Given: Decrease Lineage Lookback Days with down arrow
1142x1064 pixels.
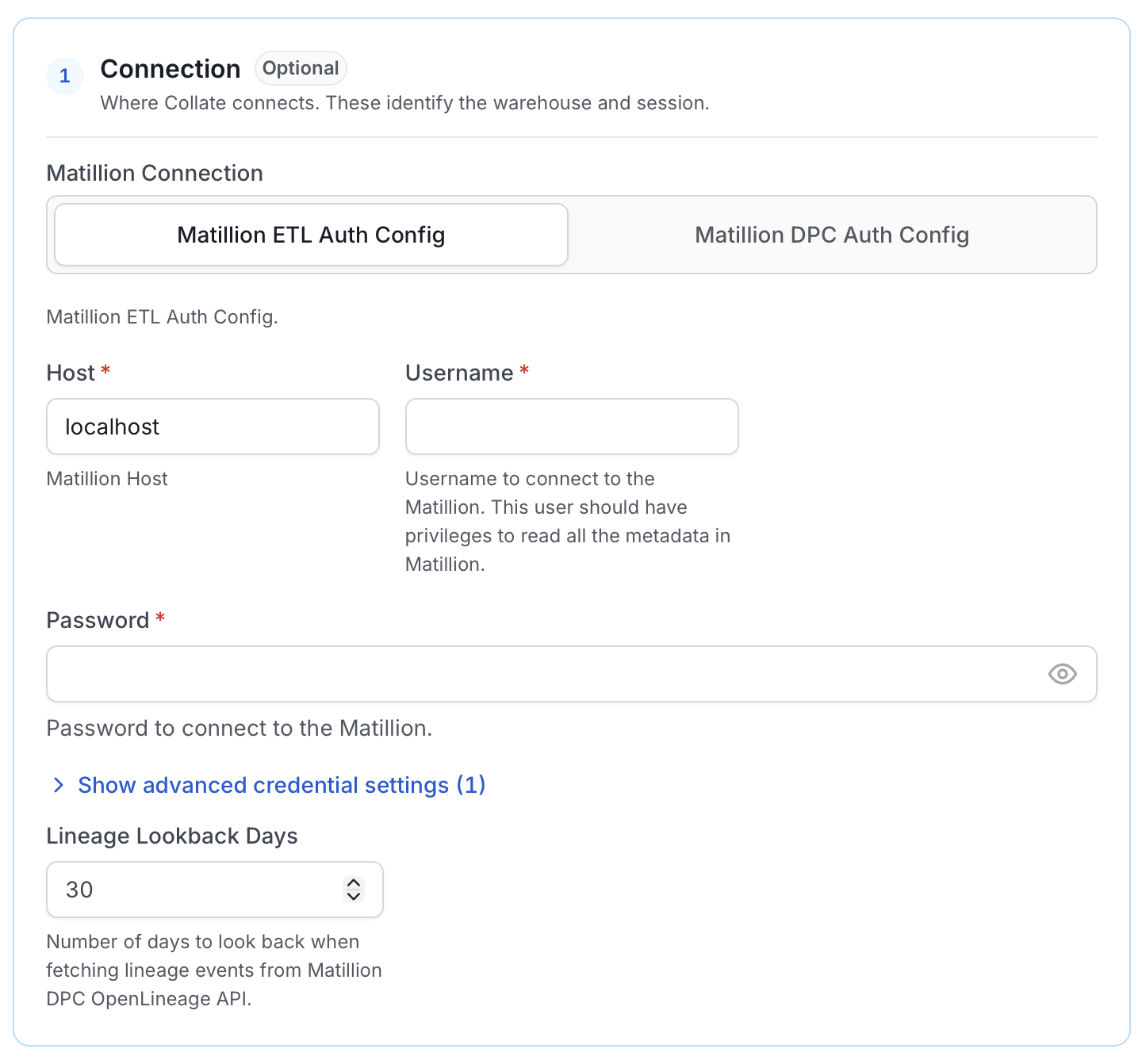Looking at the screenshot, I should [x=354, y=896].
